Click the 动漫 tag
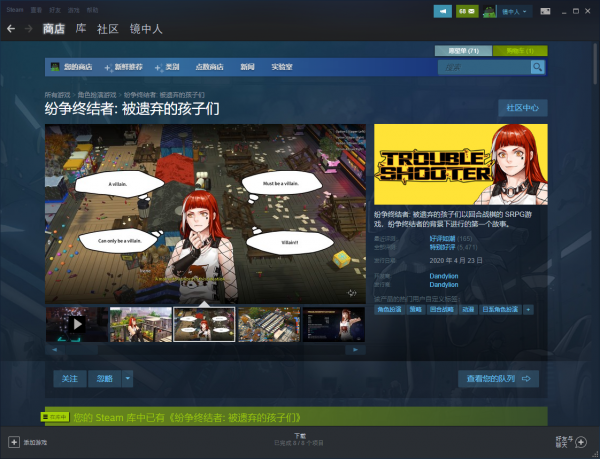Screen dimensions: 600x459 pyautogui.click(x=468, y=309)
